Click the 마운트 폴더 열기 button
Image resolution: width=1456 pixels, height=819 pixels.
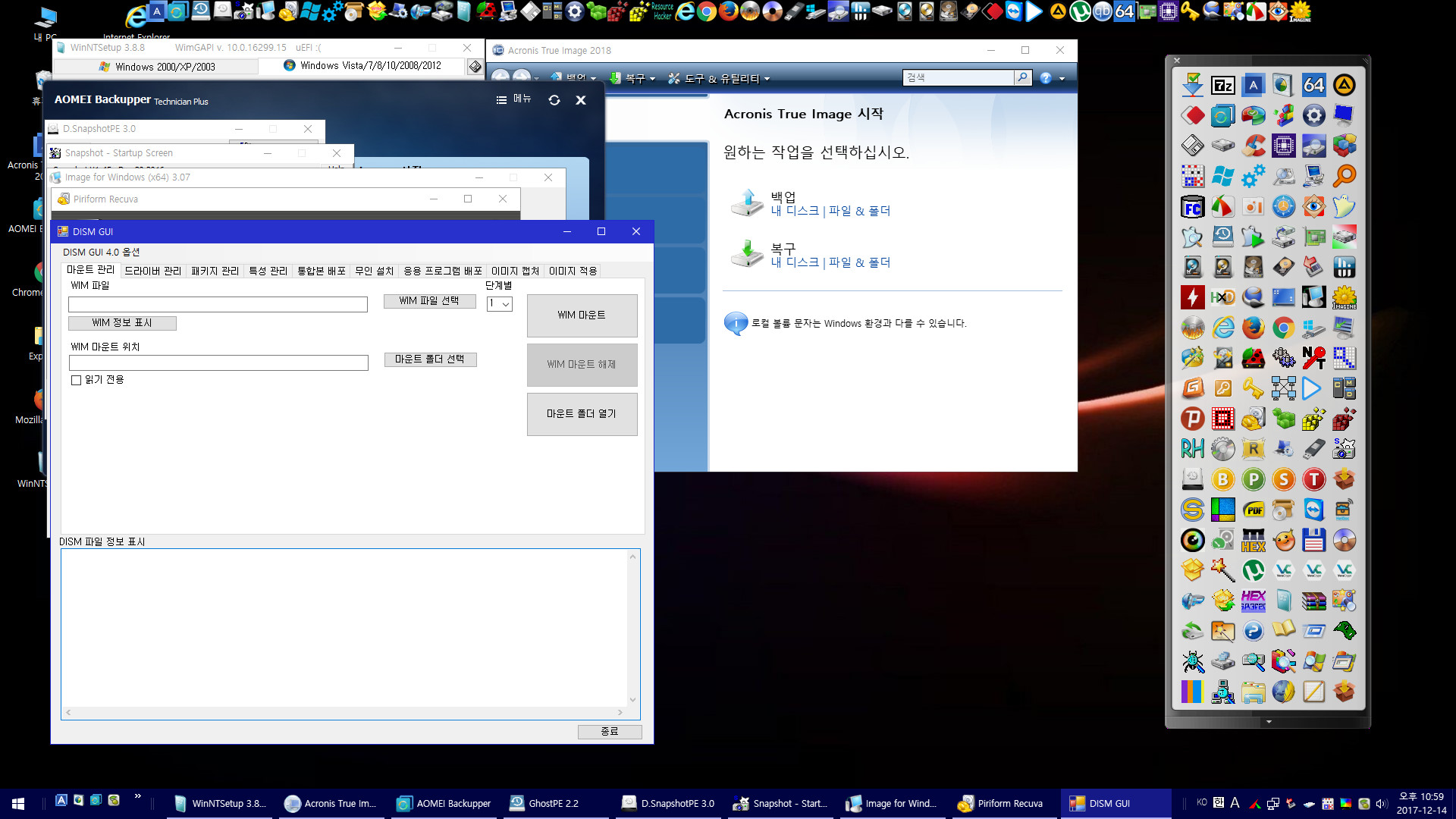pos(582,414)
